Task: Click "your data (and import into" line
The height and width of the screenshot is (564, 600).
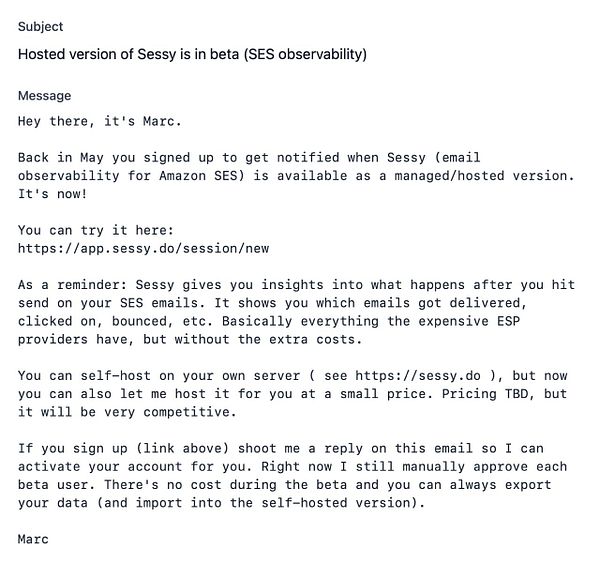Action: click(221, 503)
